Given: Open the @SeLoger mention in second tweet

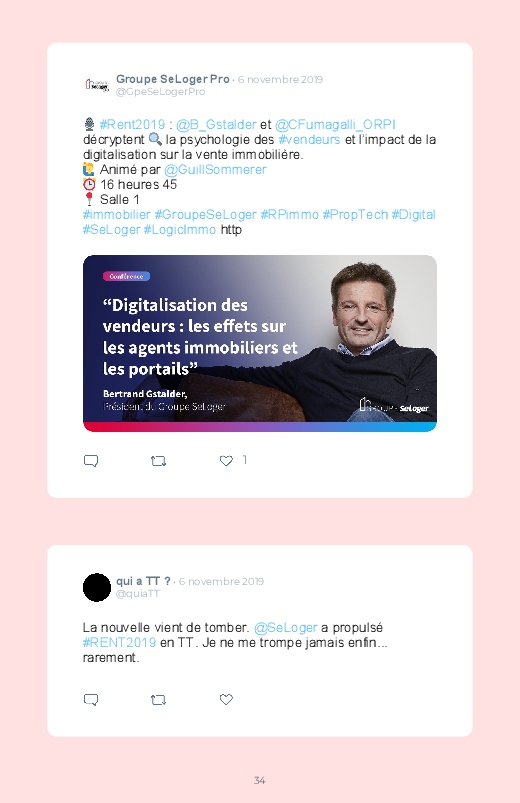Looking at the screenshot, I should (x=285, y=627).
